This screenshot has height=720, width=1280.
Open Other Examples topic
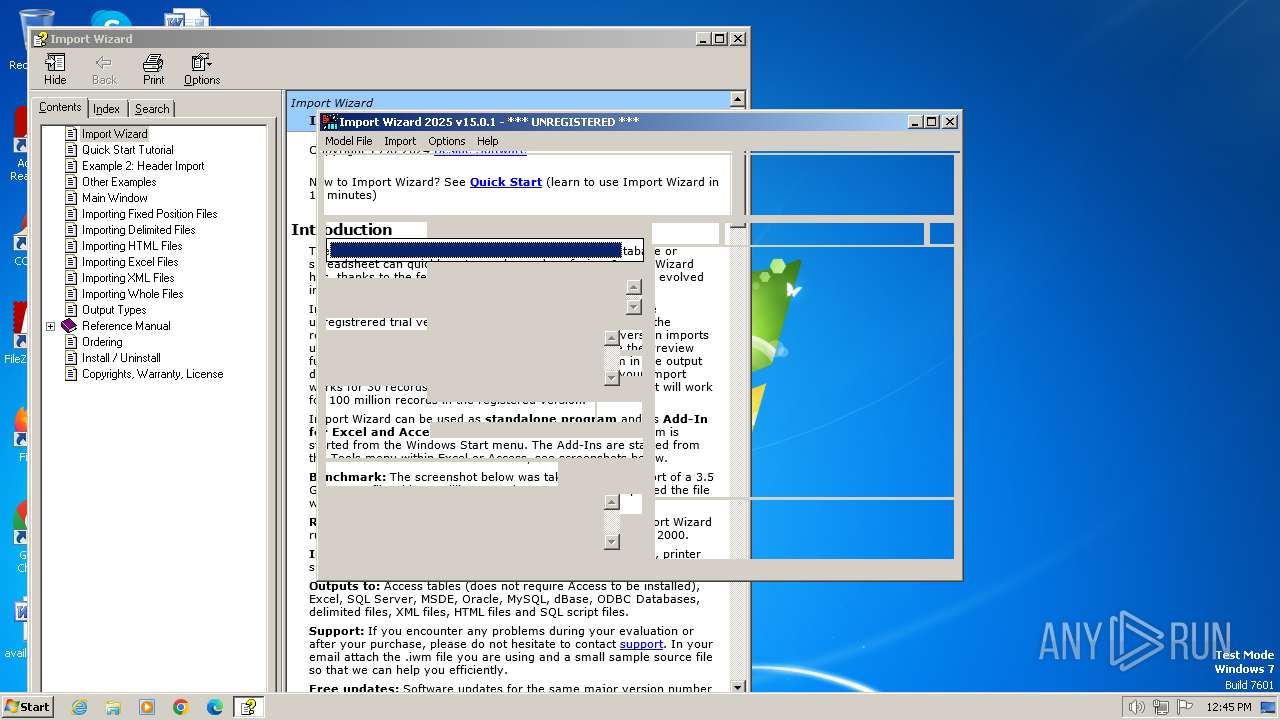119,182
